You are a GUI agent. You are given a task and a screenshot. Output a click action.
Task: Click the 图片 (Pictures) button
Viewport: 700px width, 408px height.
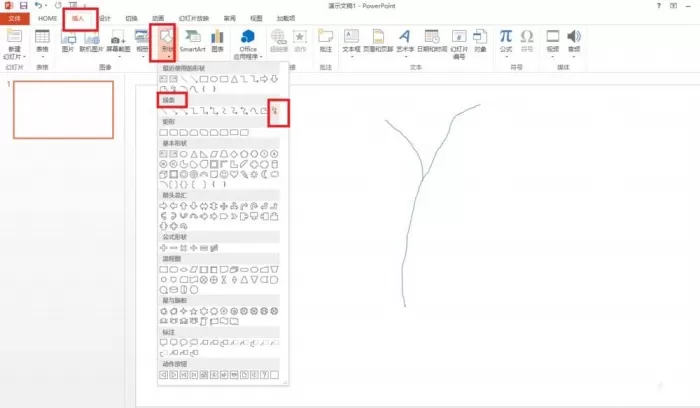pos(68,42)
